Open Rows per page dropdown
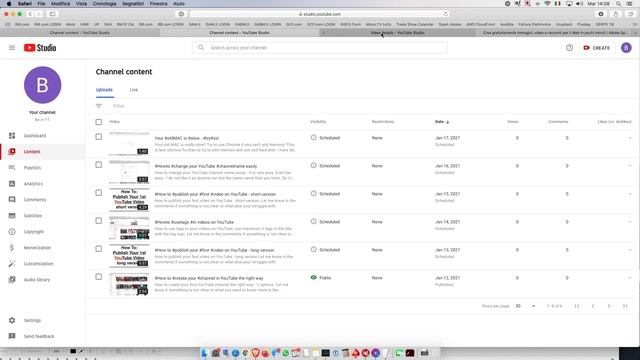Screen dimensions: 640x360 click(525, 306)
